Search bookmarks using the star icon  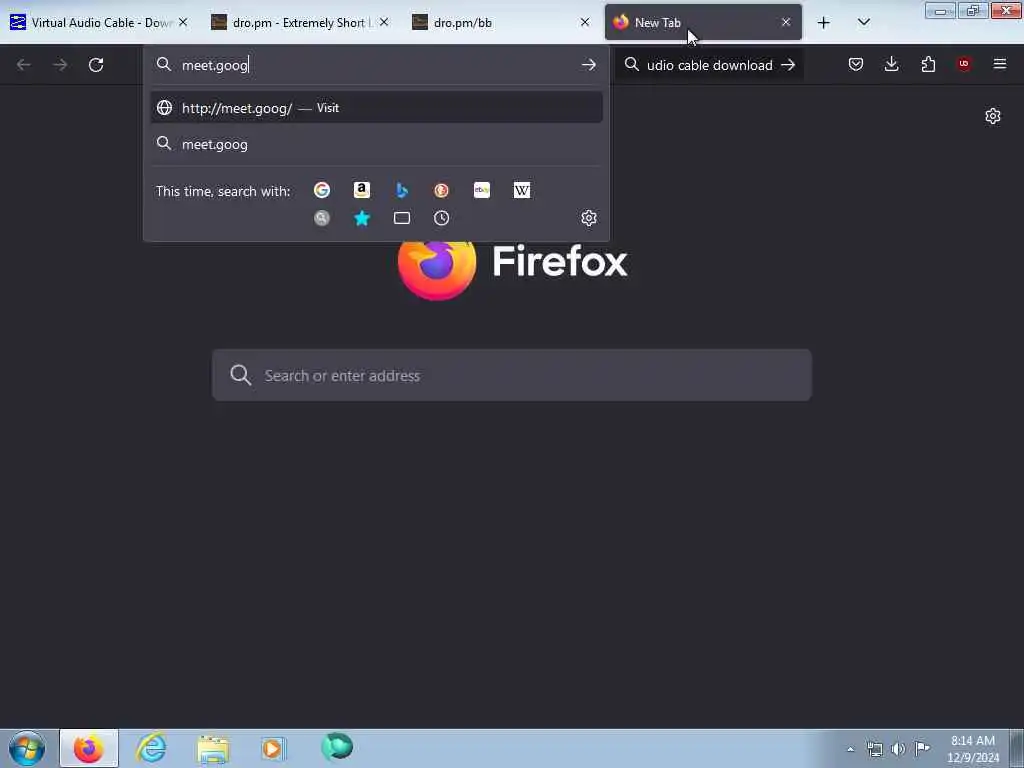(x=361, y=218)
